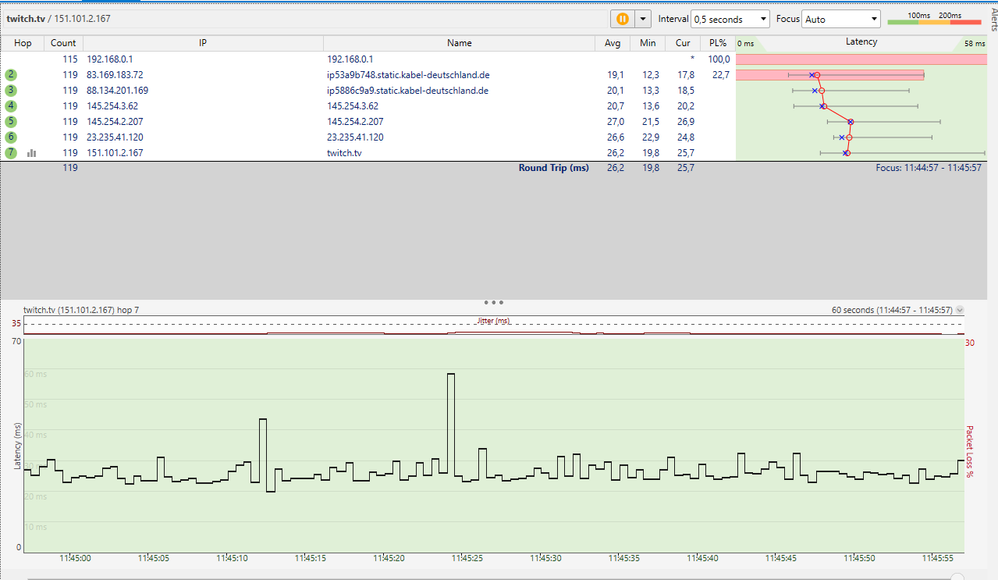Pause the trace with the orange button
The width and height of the screenshot is (998, 580).
[x=622, y=19]
